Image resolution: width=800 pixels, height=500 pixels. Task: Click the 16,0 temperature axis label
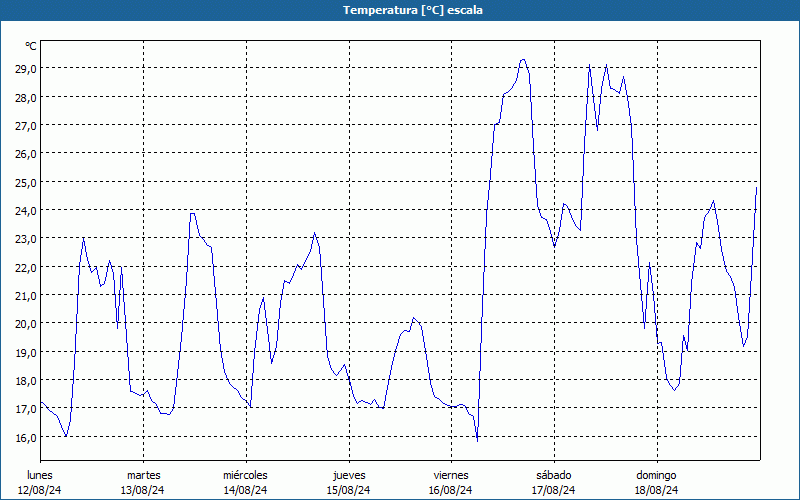click(x=26, y=437)
